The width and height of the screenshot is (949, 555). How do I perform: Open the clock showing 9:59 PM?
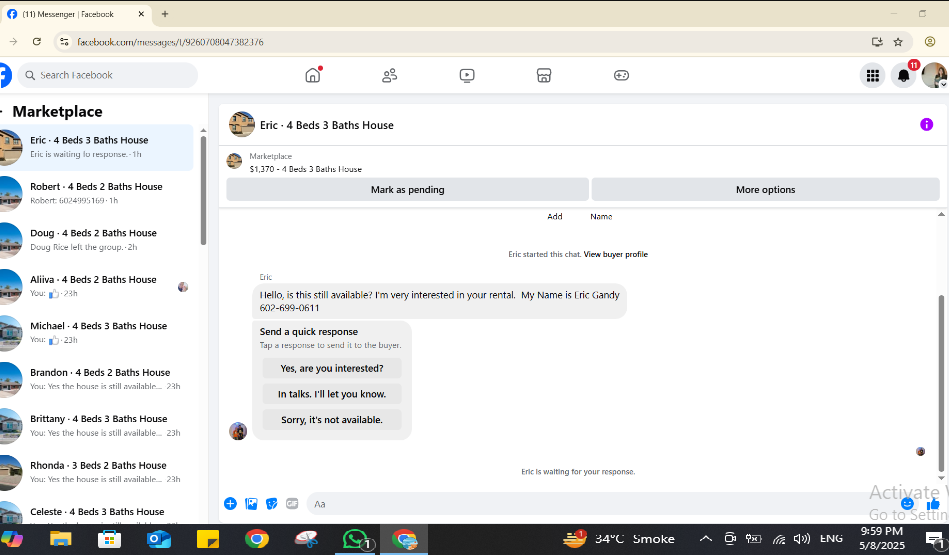point(882,538)
